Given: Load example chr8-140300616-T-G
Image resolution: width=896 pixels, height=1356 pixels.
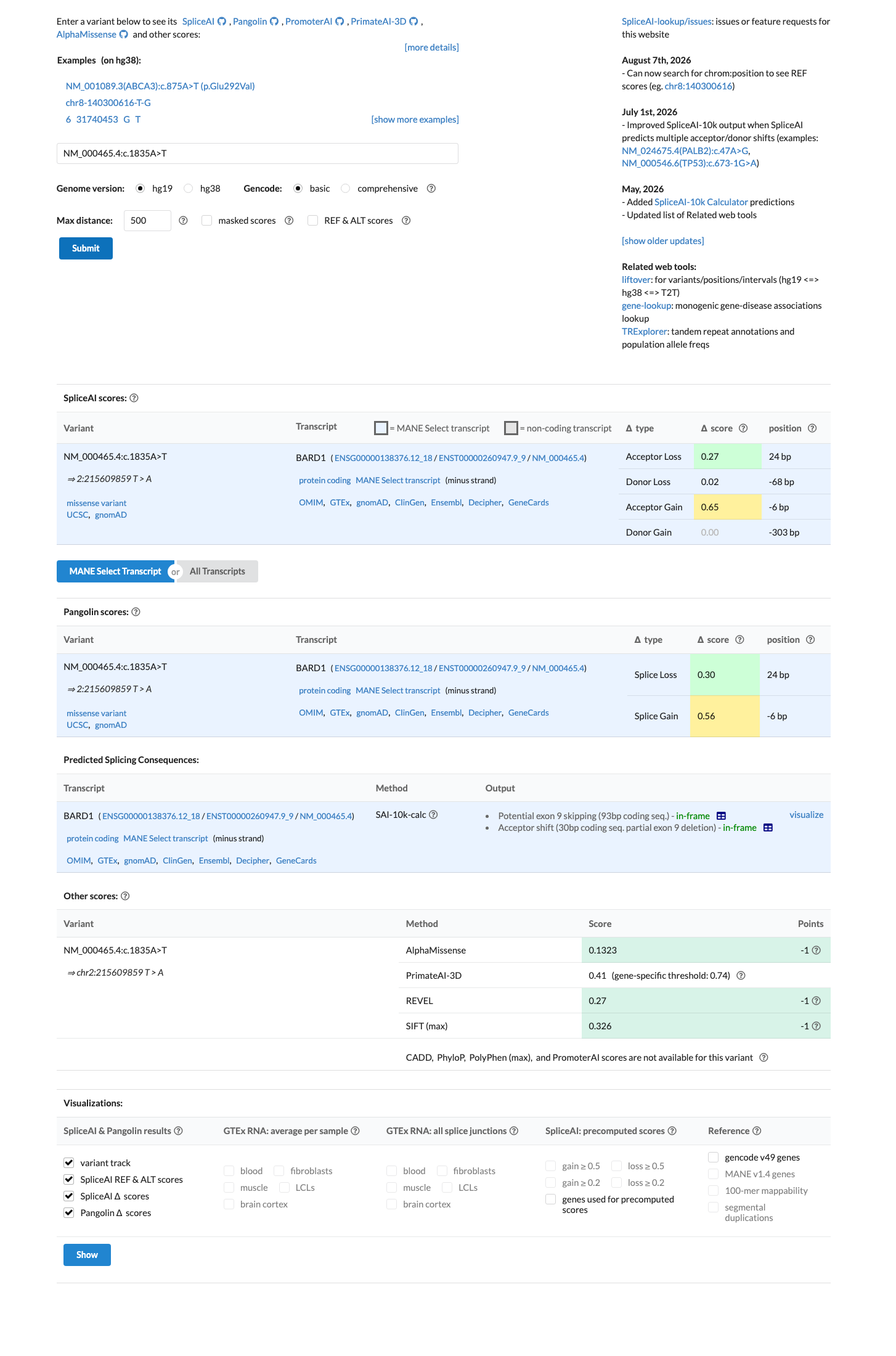Looking at the screenshot, I should point(108,103).
